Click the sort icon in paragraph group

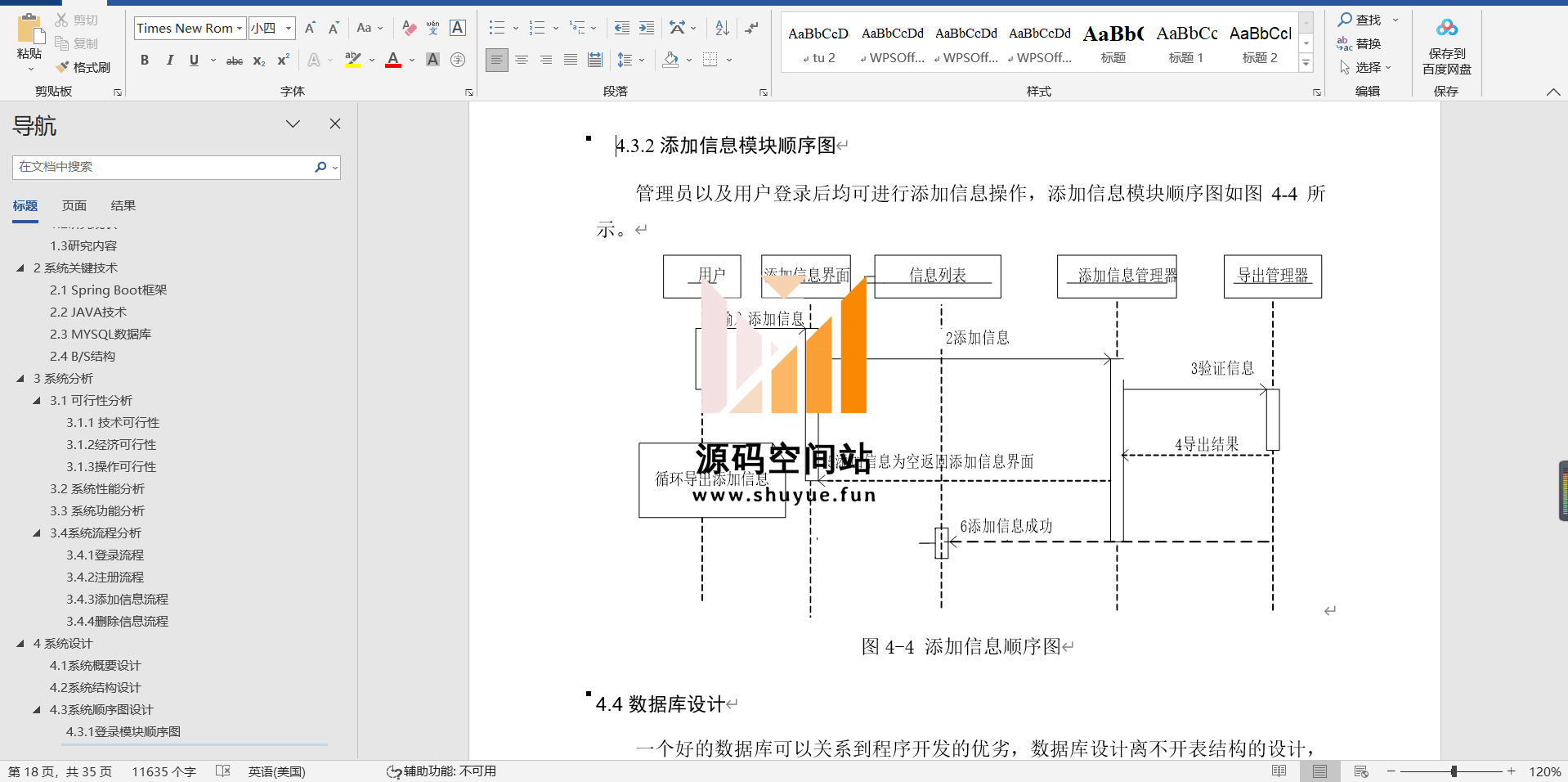coord(722,28)
